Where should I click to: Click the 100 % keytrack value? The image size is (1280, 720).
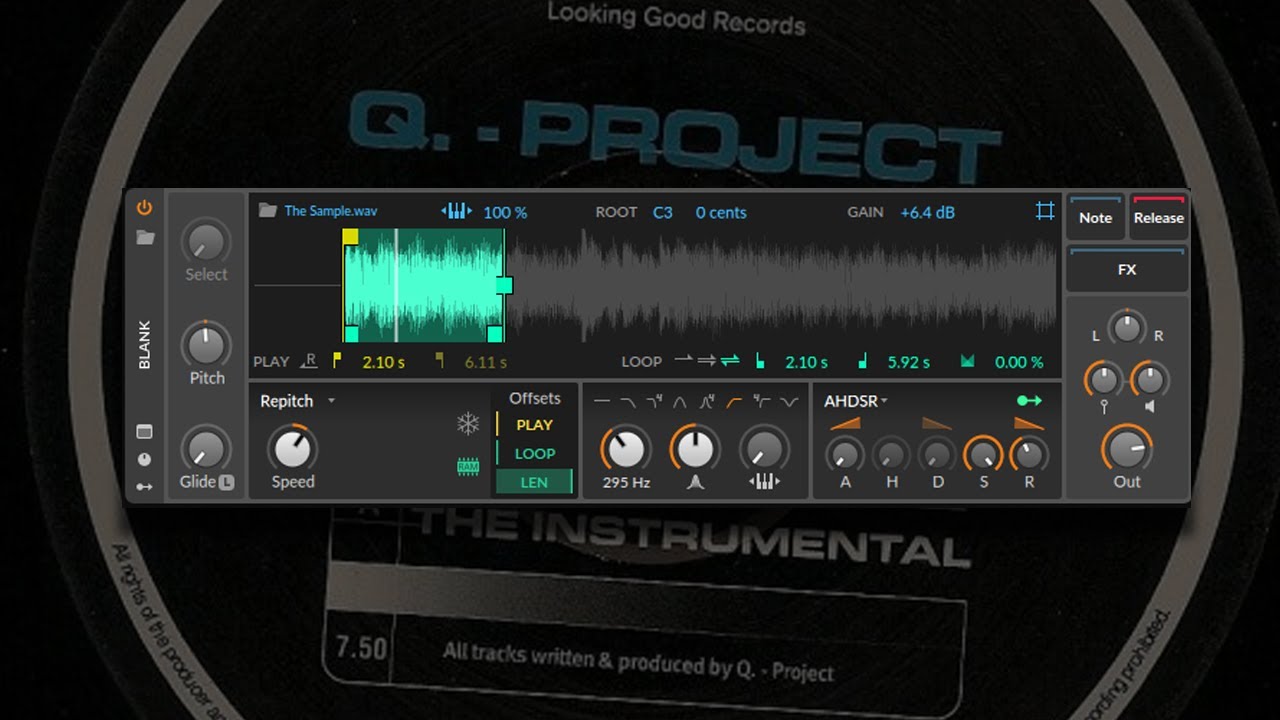505,212
